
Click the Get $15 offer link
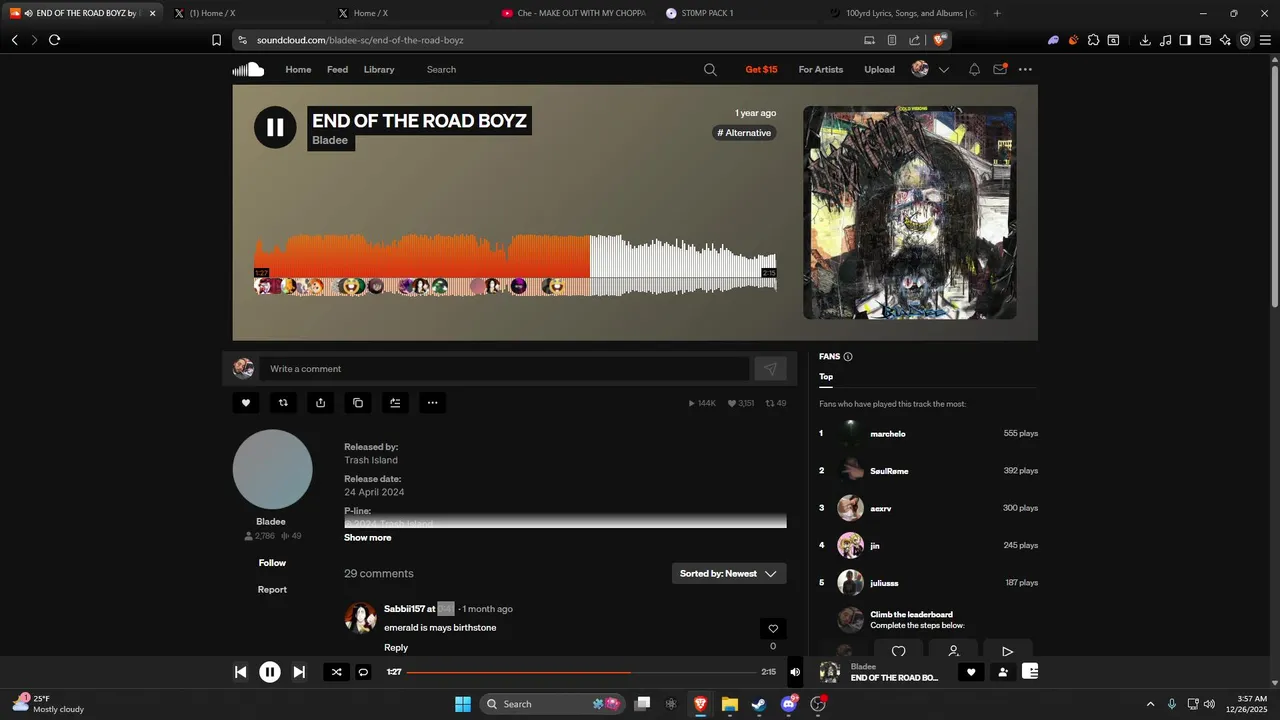[x=761, y=69]
